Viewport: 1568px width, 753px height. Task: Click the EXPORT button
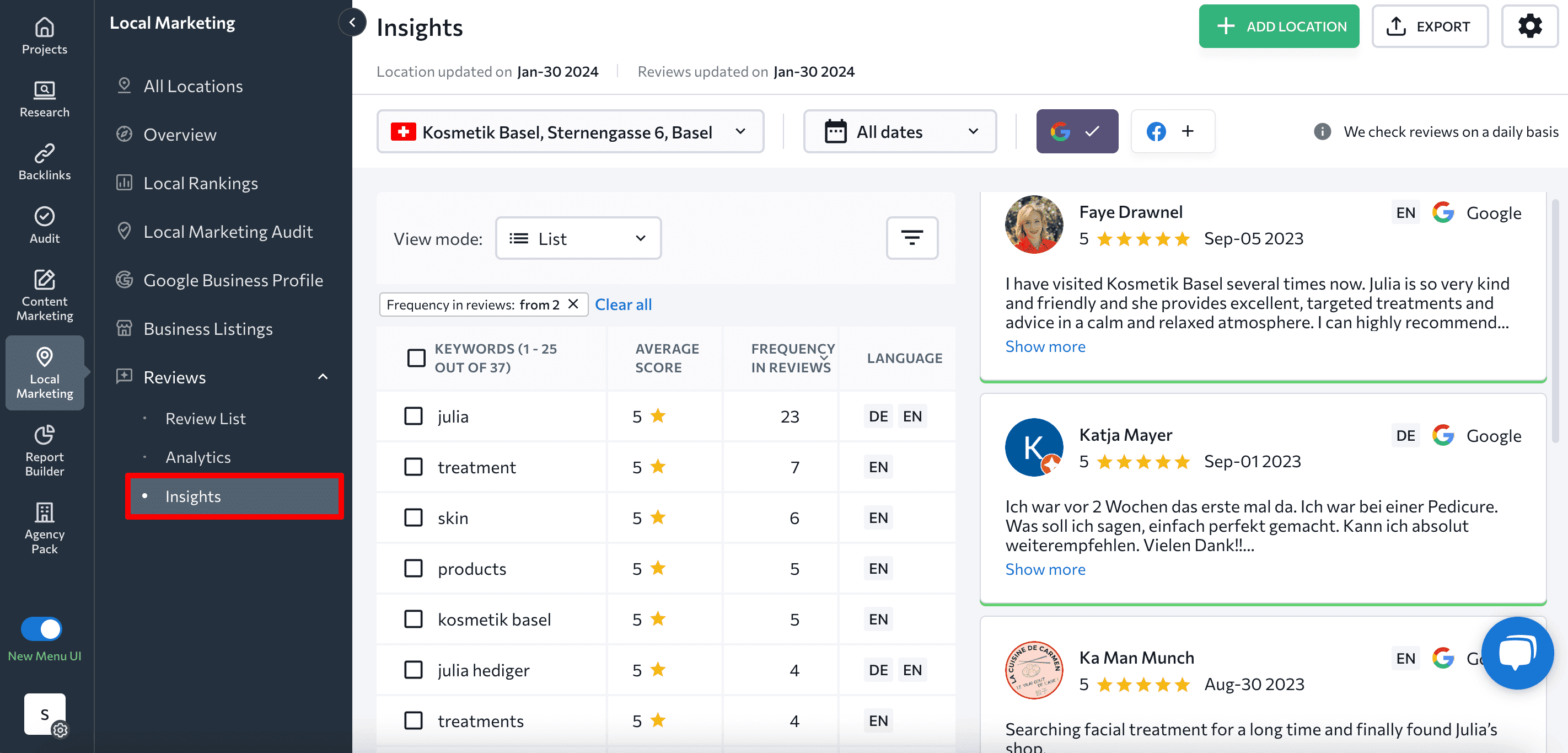tap(1429, 26)
